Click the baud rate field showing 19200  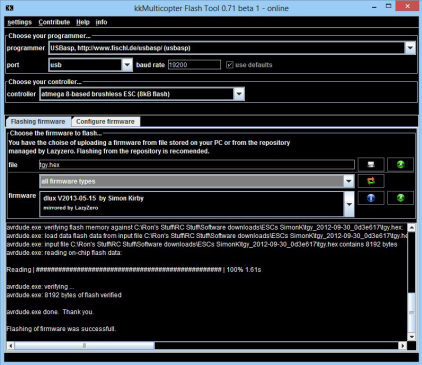[194, 65]
